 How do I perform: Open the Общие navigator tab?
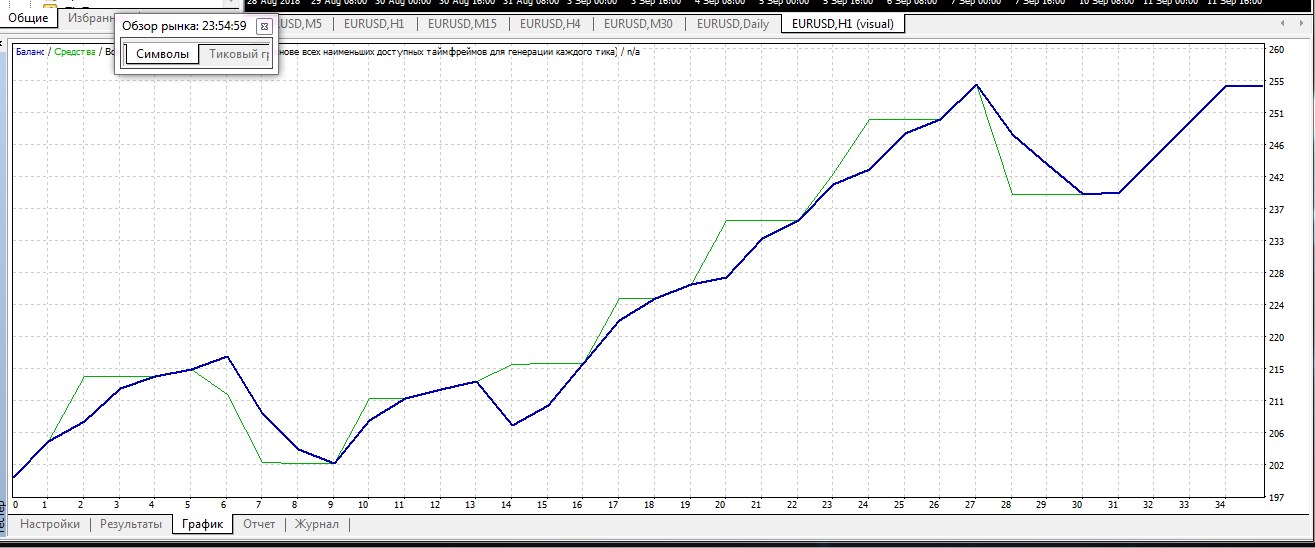point(28,18)
